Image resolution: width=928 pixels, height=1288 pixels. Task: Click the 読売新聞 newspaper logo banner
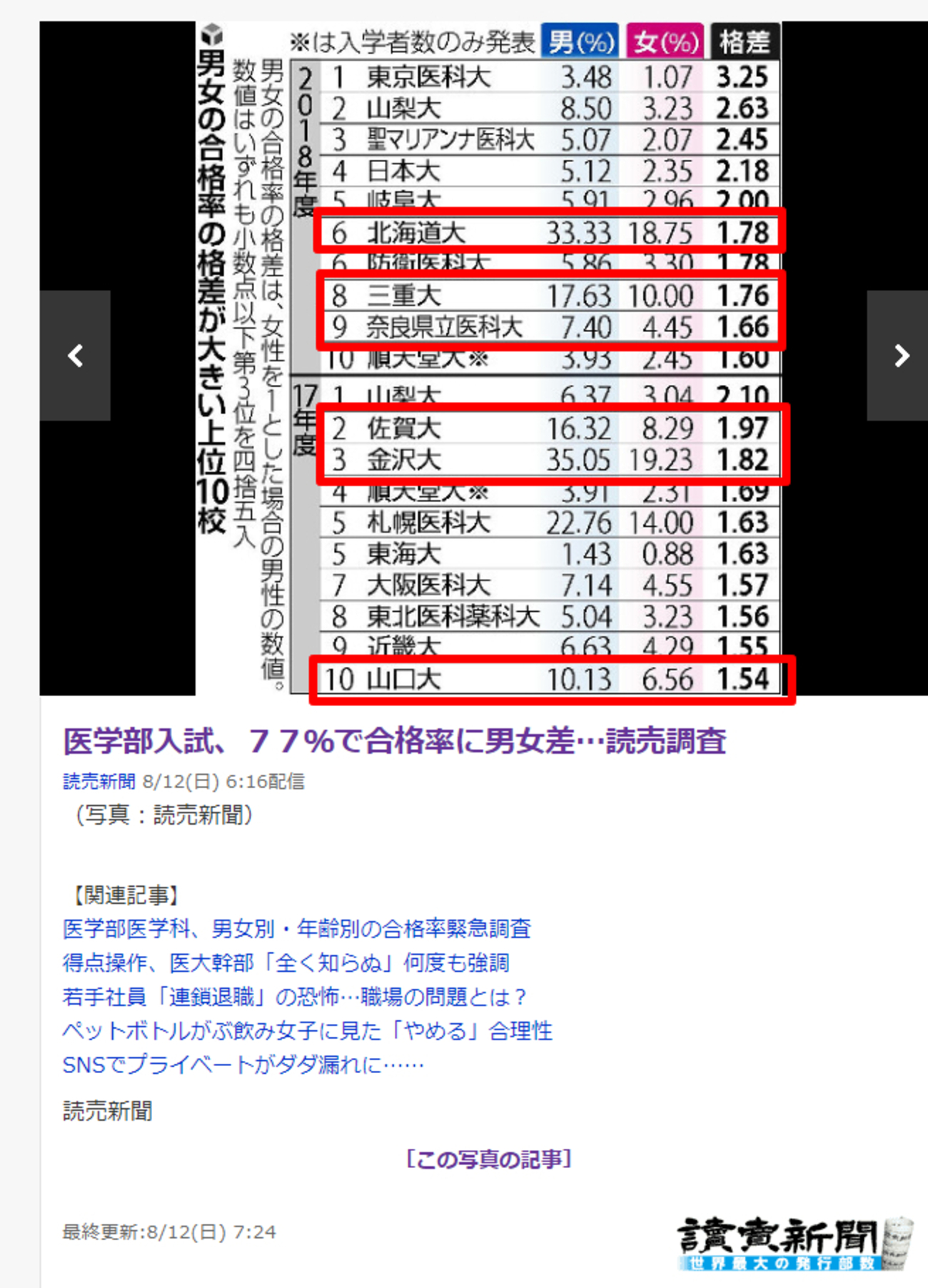pos(795,1243)
